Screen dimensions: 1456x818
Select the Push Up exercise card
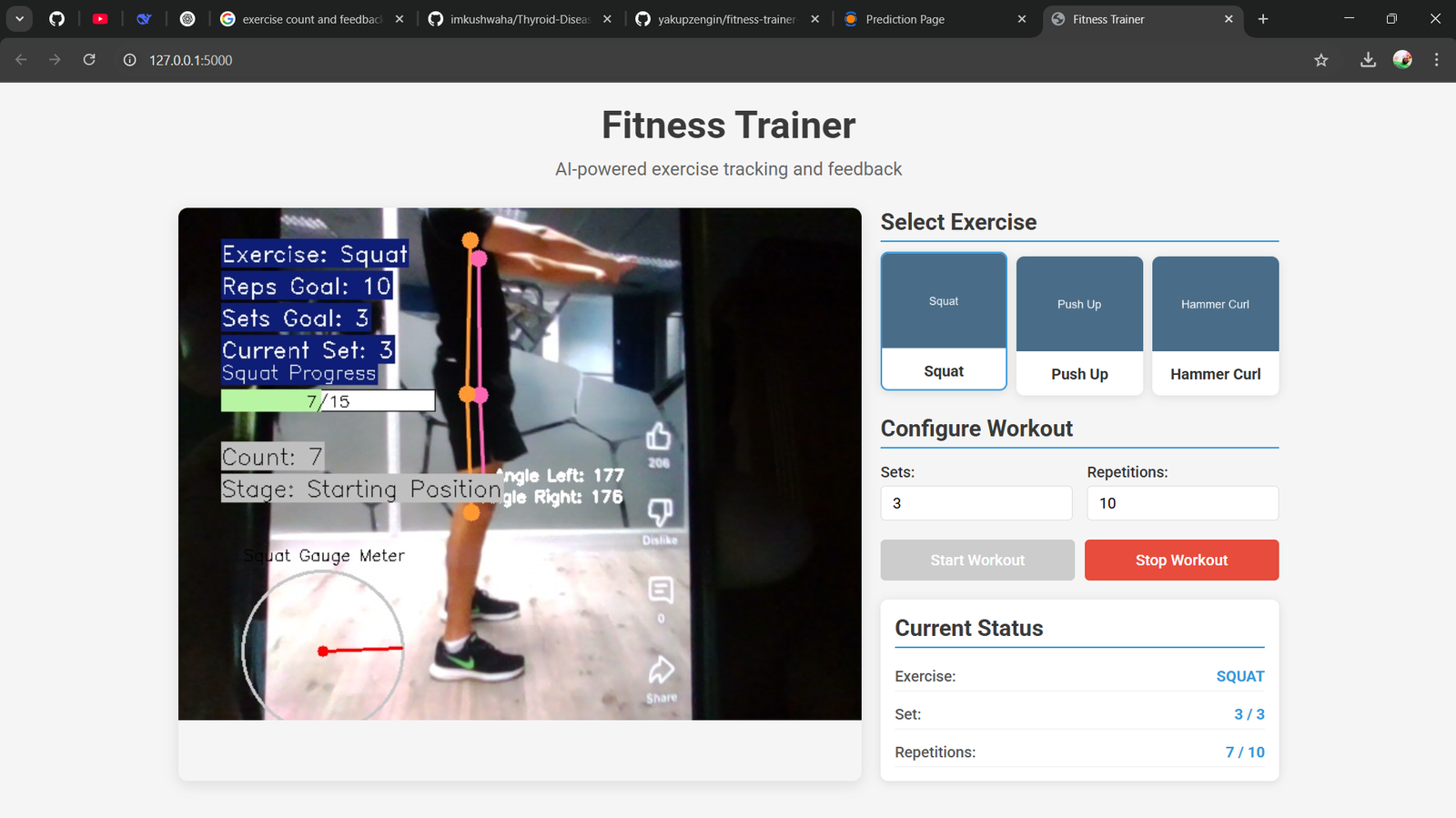(x=1079, y=326)
